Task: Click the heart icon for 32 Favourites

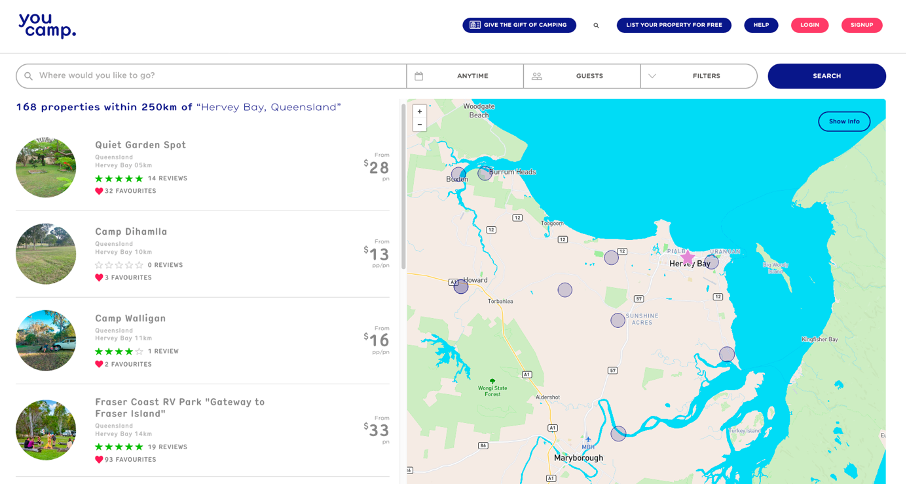Action: (99, 191)
